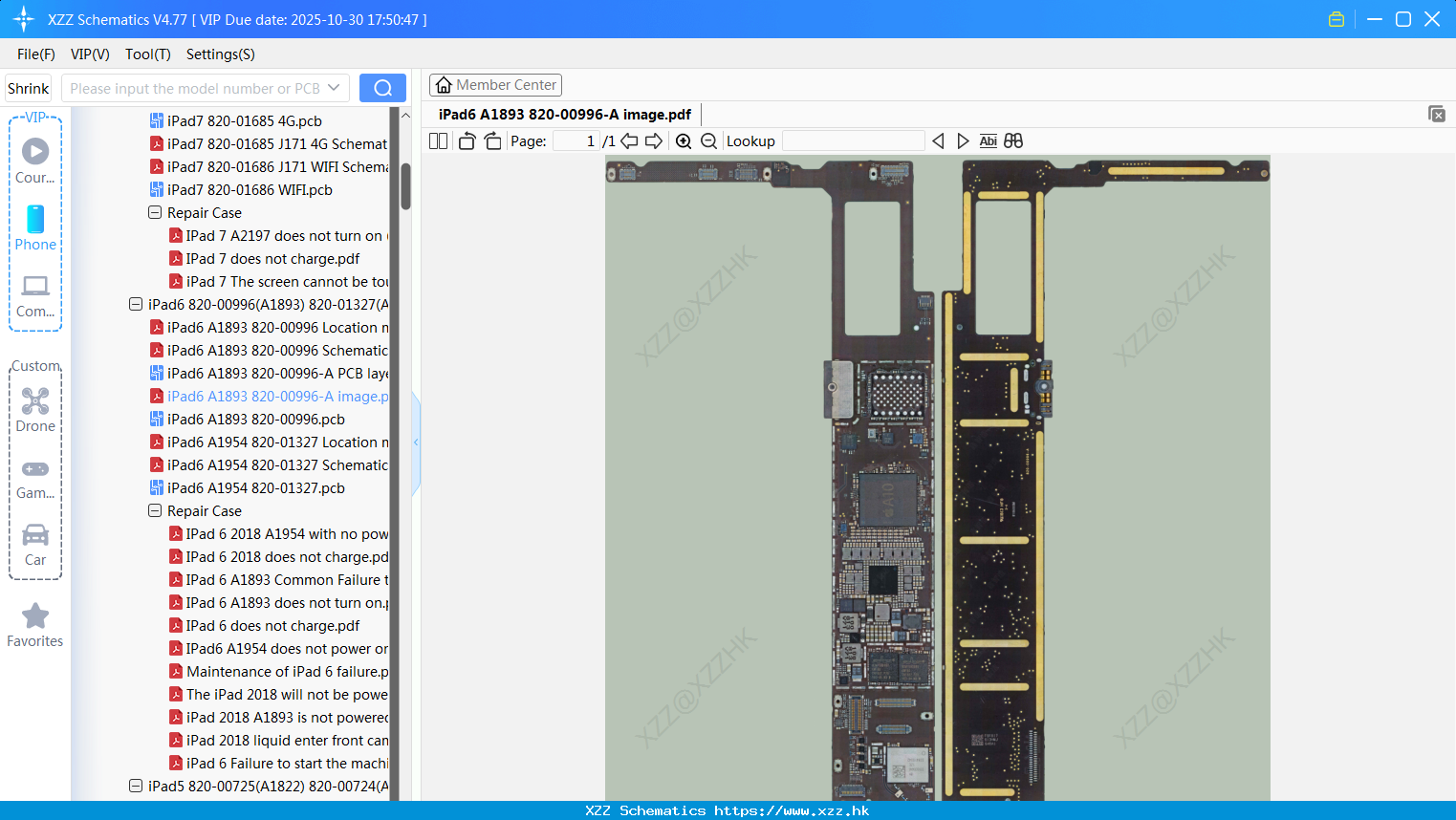This screenshot has width=1456, height=820.
Task: Open Favorites star
Action: (35, 626)
